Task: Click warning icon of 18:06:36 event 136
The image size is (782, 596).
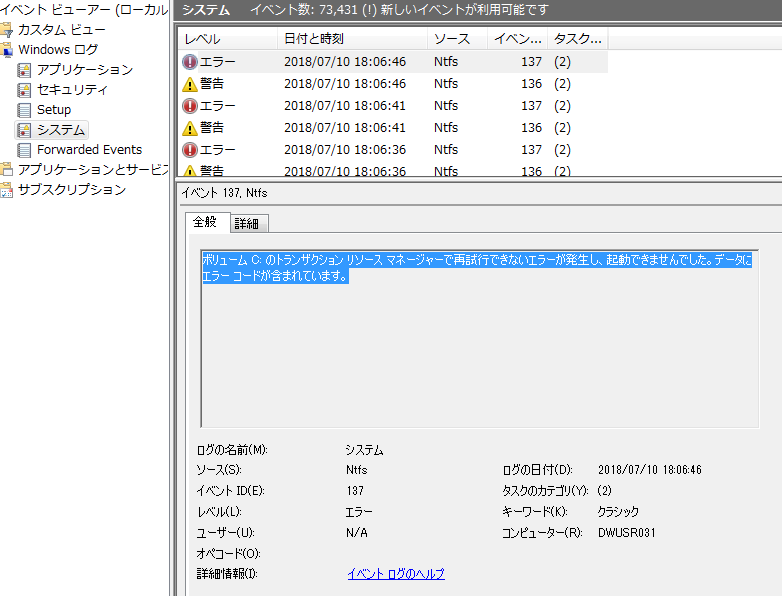Action: coord(190,171)
